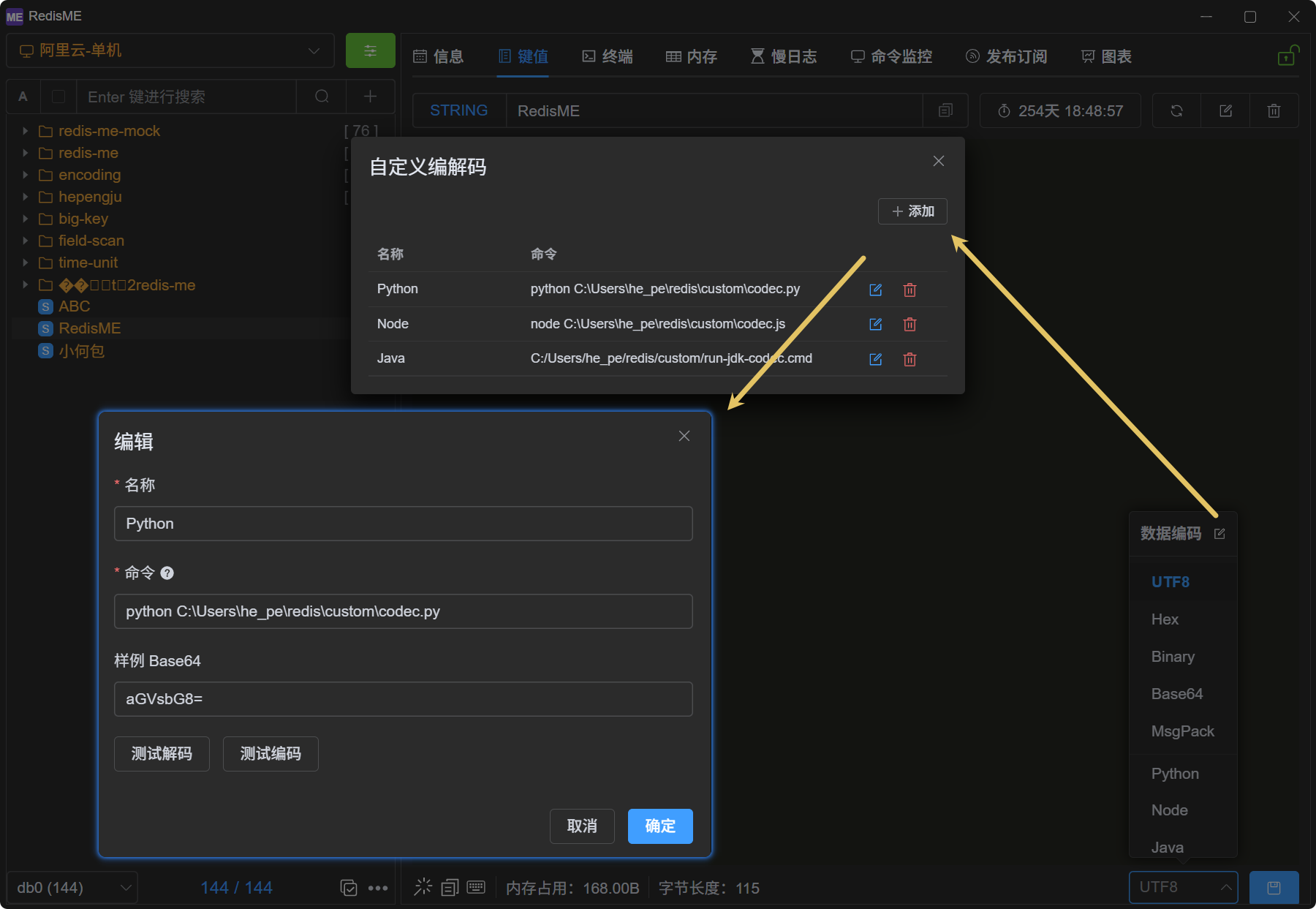Click the 命令 input field
The height and width of the screenshot is (909, 1316).
click(404, 611)
